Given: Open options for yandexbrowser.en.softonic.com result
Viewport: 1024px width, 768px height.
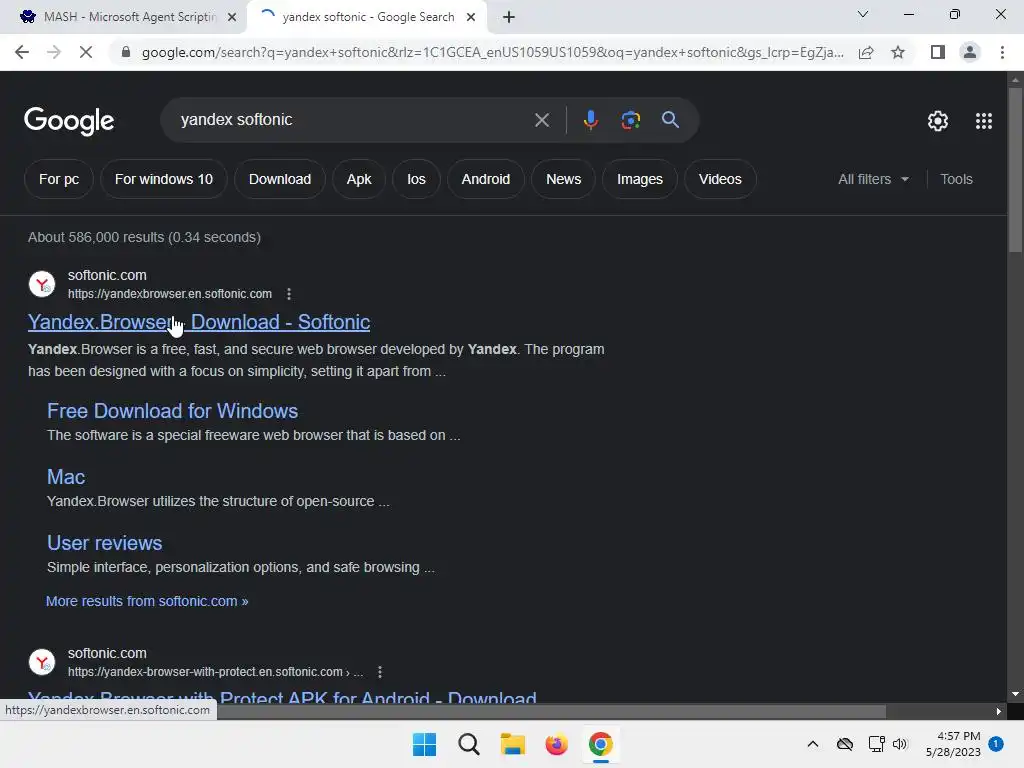Looking at the screenshot, I should [289, 294].
